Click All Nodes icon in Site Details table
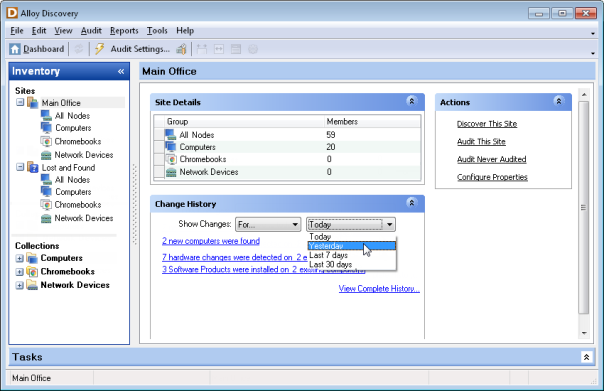Image resolution: width=604 pixels, height=391 pixels. (x=171, y=134)
